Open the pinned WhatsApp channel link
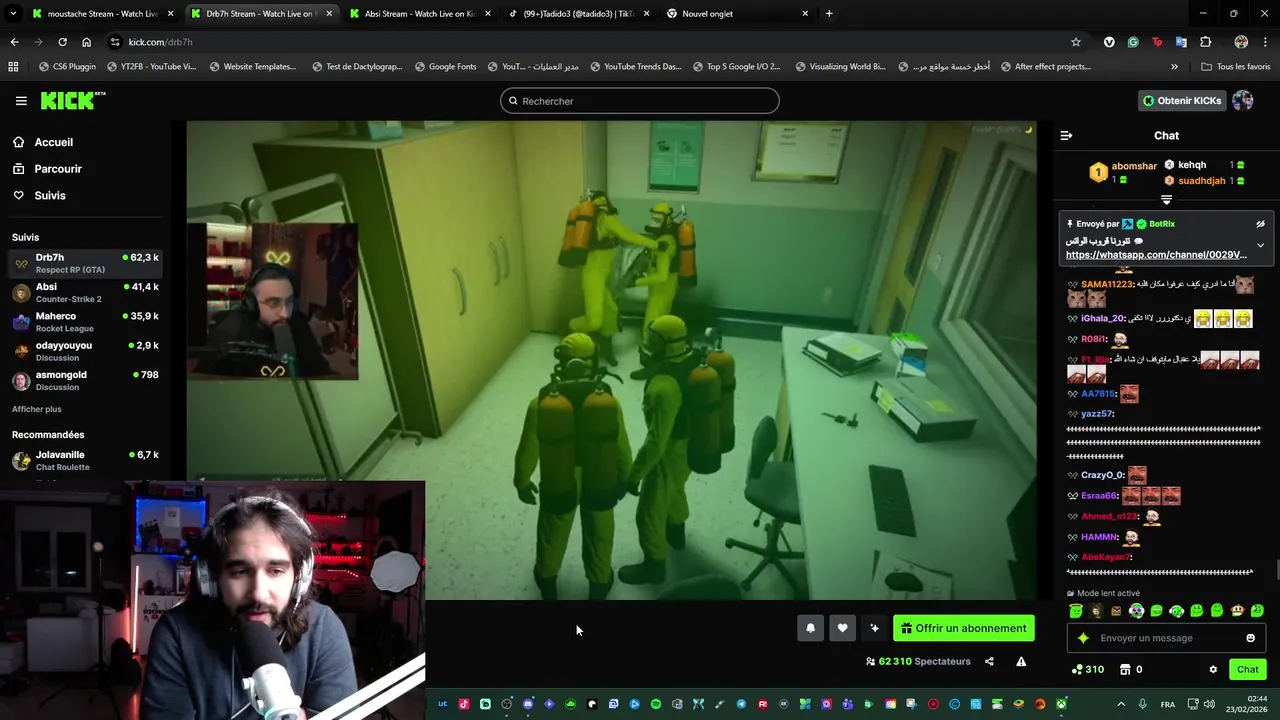Image resolution: width=1280 pixels, height=720 pixels. (x=1156, y=255)
